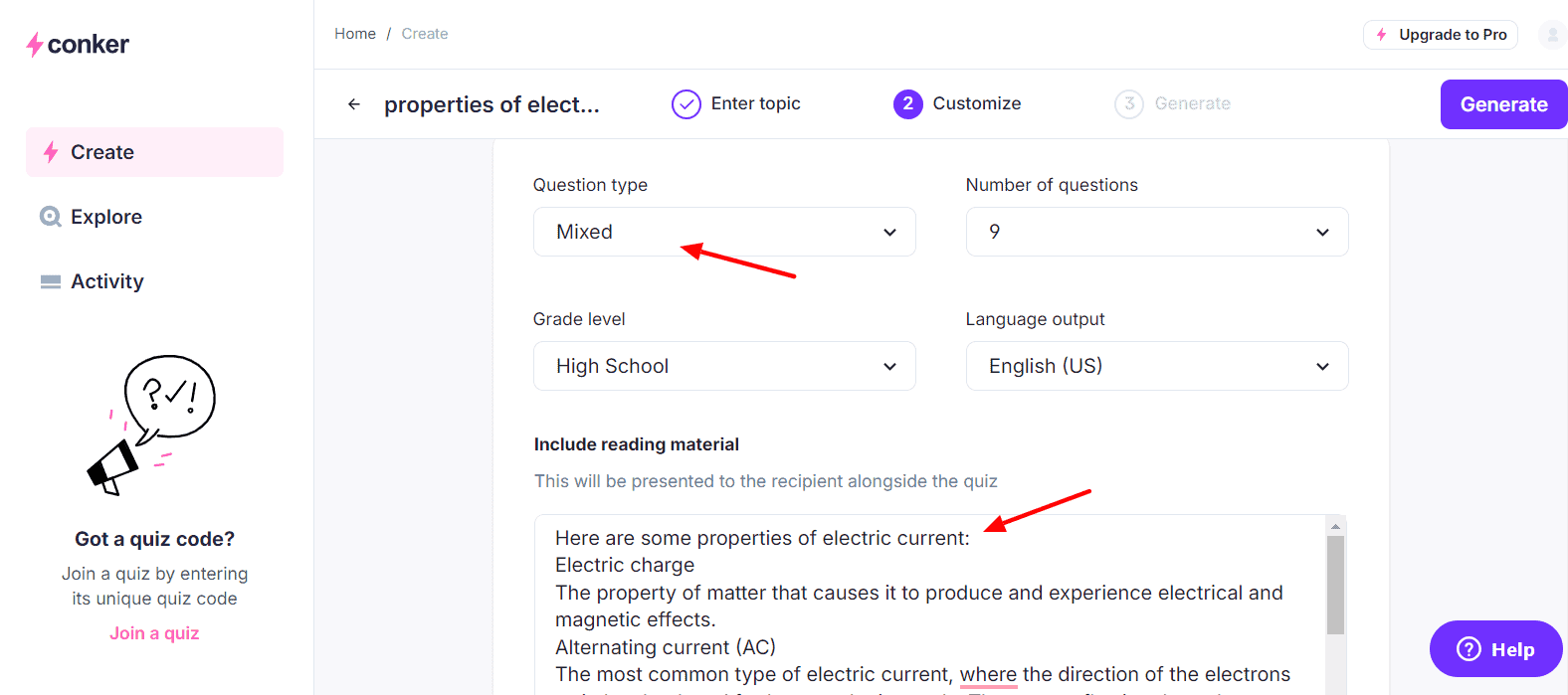Click the Explore magnifier icon in the sidebar

pyautogui.click(x=50, y=217)
